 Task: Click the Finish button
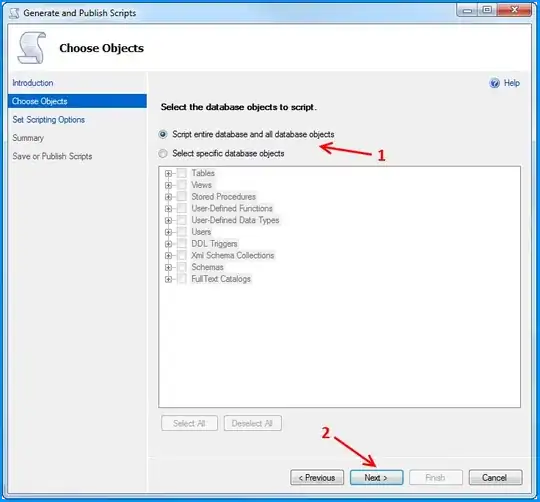436,478
